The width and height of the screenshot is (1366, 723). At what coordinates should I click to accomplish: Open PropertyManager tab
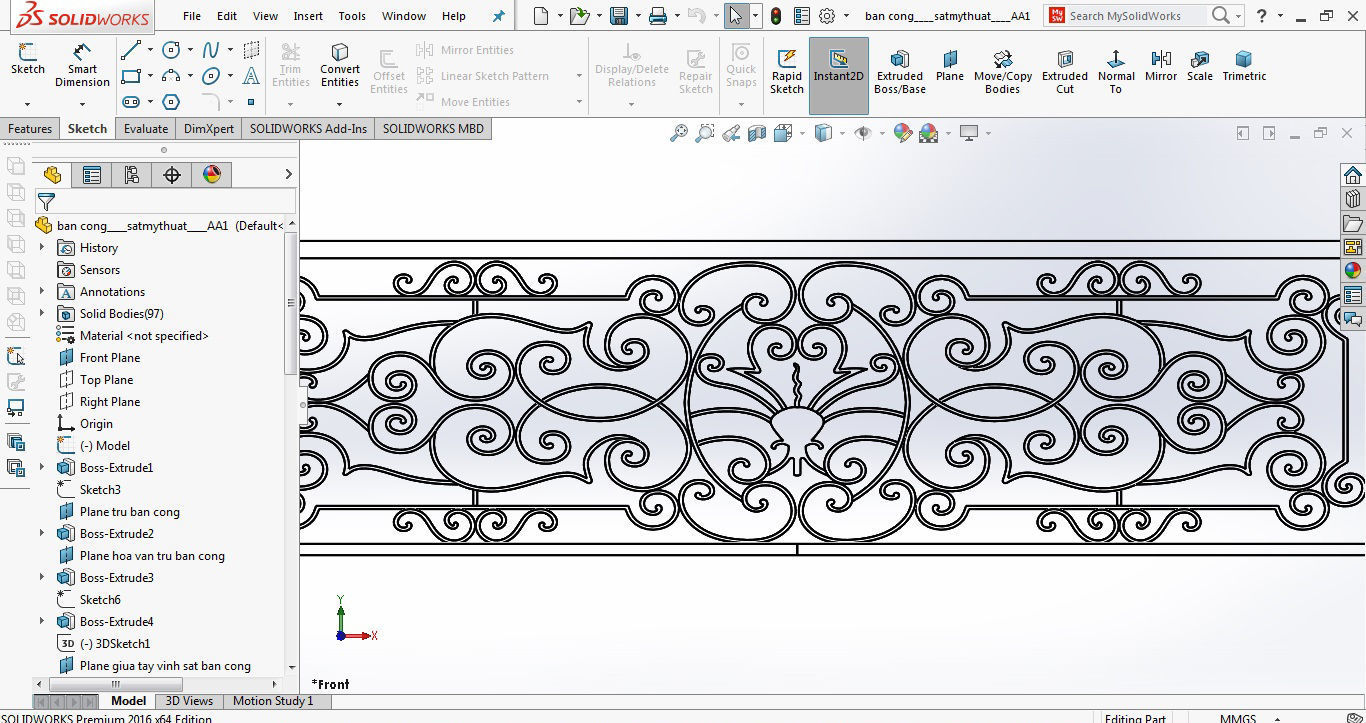pos(92,175)
